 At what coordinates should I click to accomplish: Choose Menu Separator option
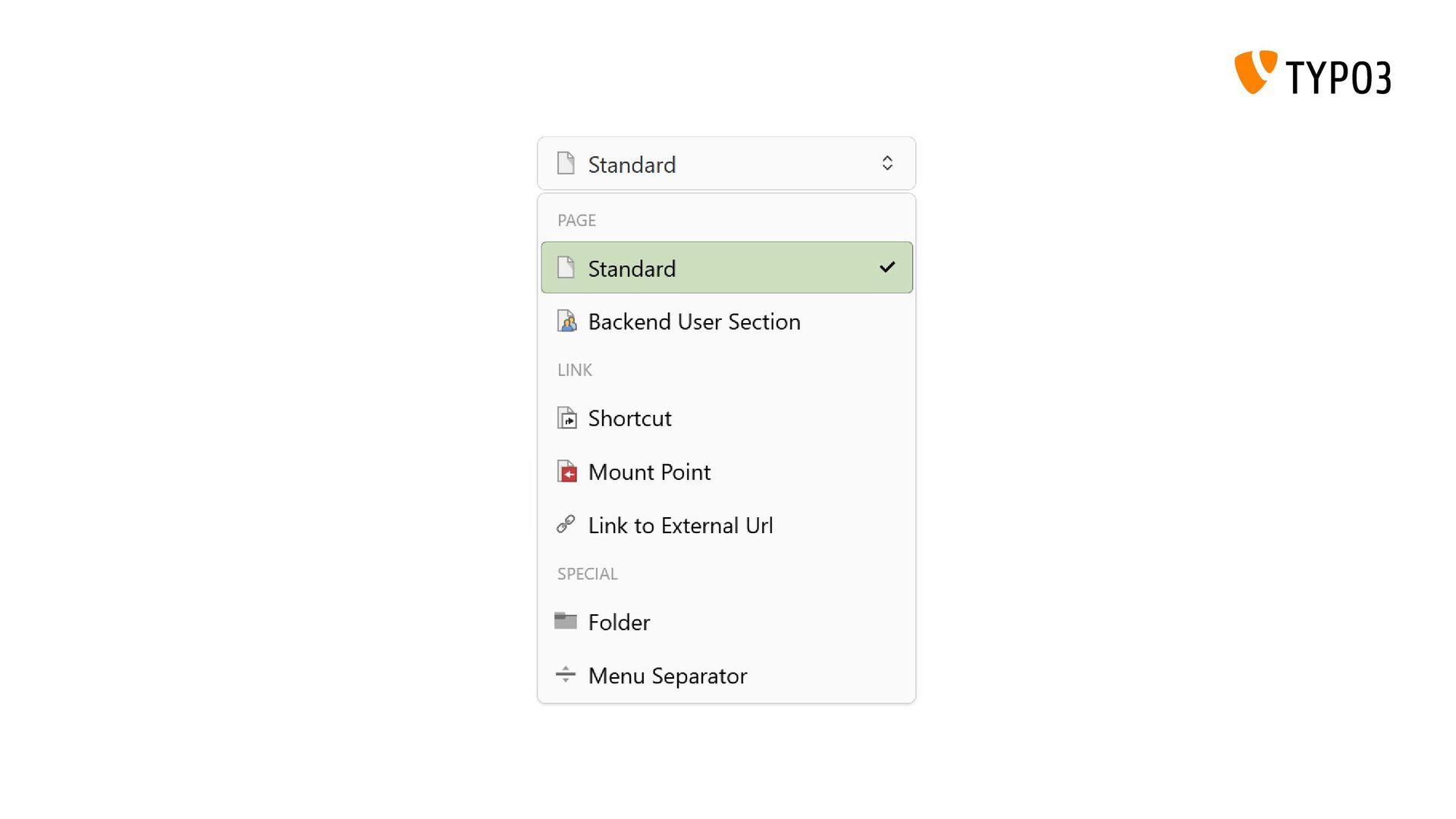pyautogui.click(x=726, y=675)
